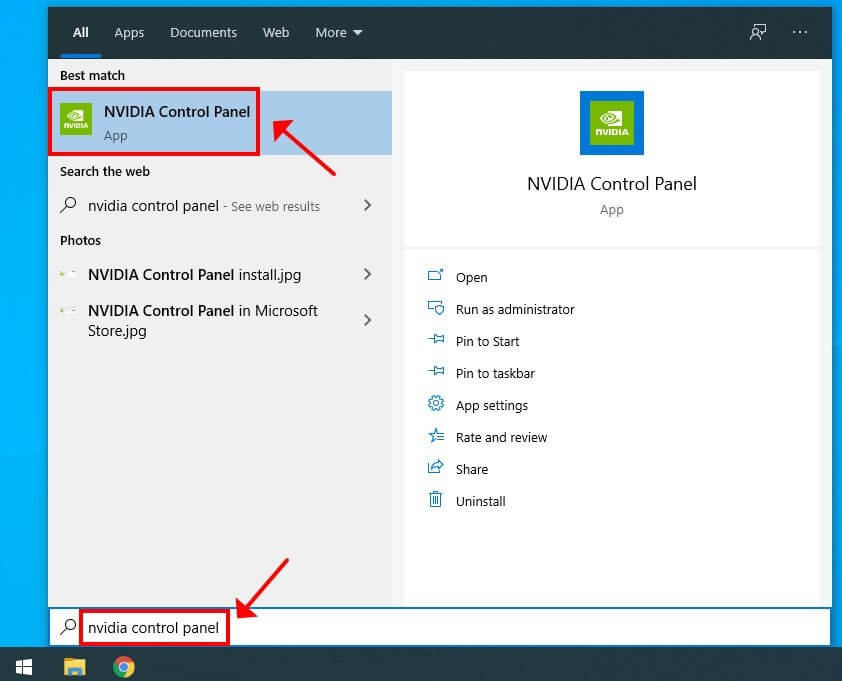This screenshot has height=681, width=842.
Task: Open NVIDIA Control Panel install.jpg photo
Action: tap(194, 275)
